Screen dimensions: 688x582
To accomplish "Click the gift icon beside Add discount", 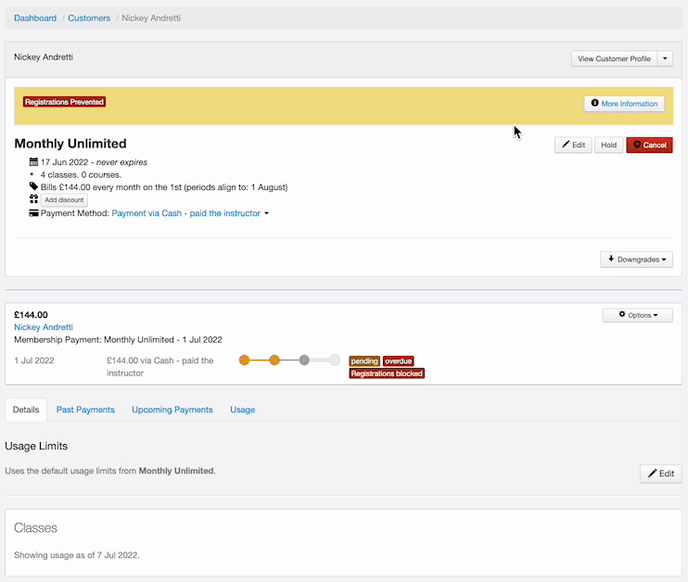I will point(33,199).
